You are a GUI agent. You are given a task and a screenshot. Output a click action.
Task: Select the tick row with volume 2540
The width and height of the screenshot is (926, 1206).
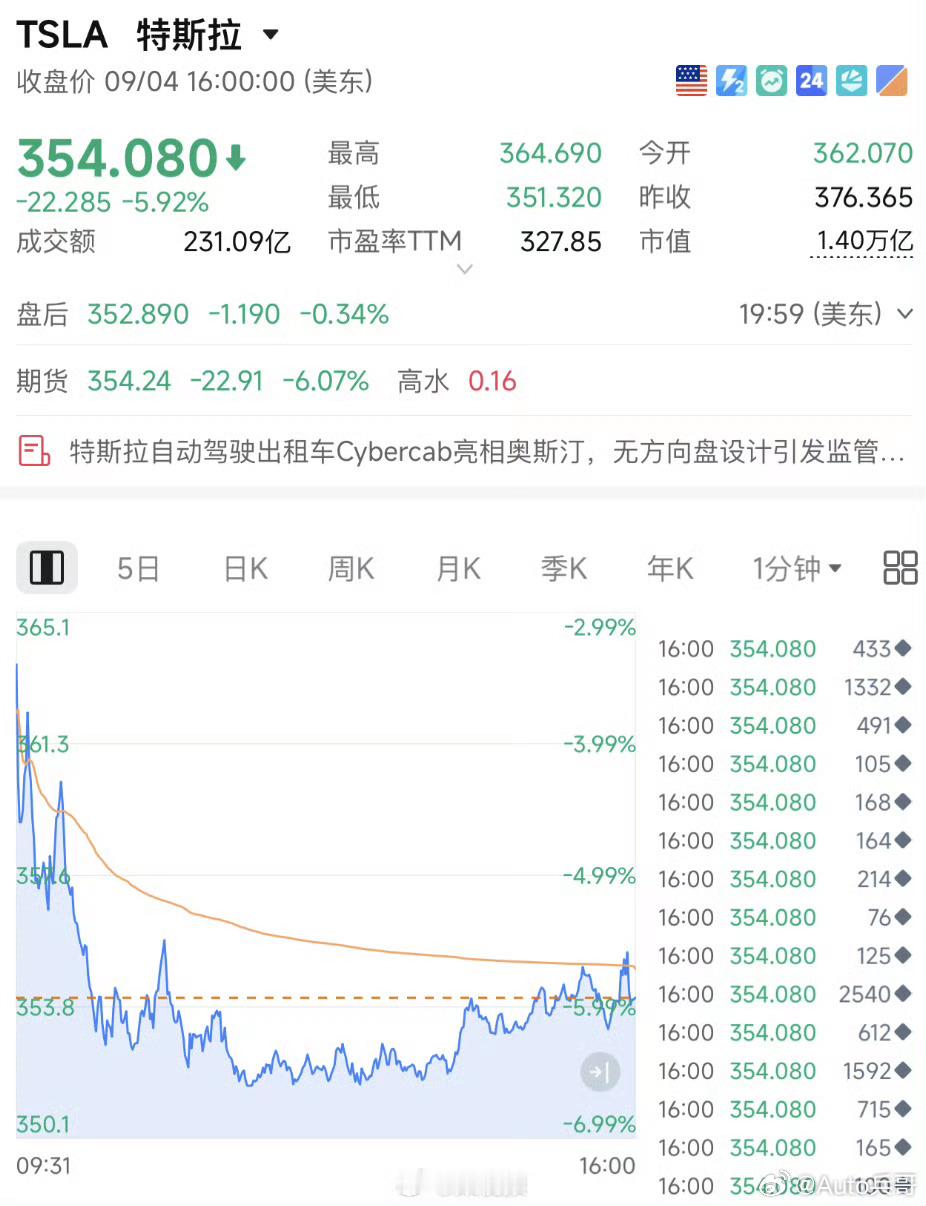pyautogui.click(x=784, y=994)
